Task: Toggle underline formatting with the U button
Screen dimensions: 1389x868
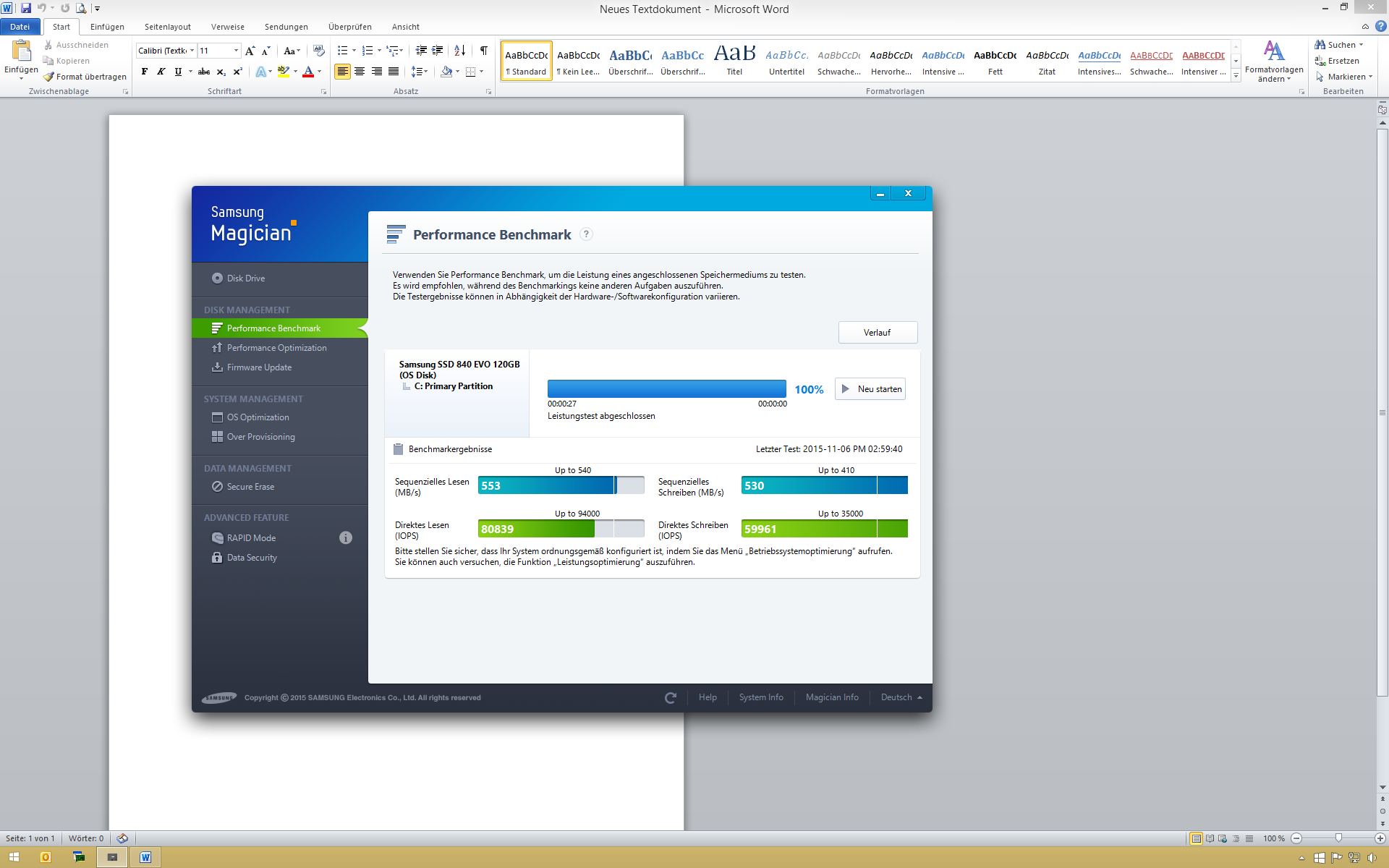Action: [178, 72]
